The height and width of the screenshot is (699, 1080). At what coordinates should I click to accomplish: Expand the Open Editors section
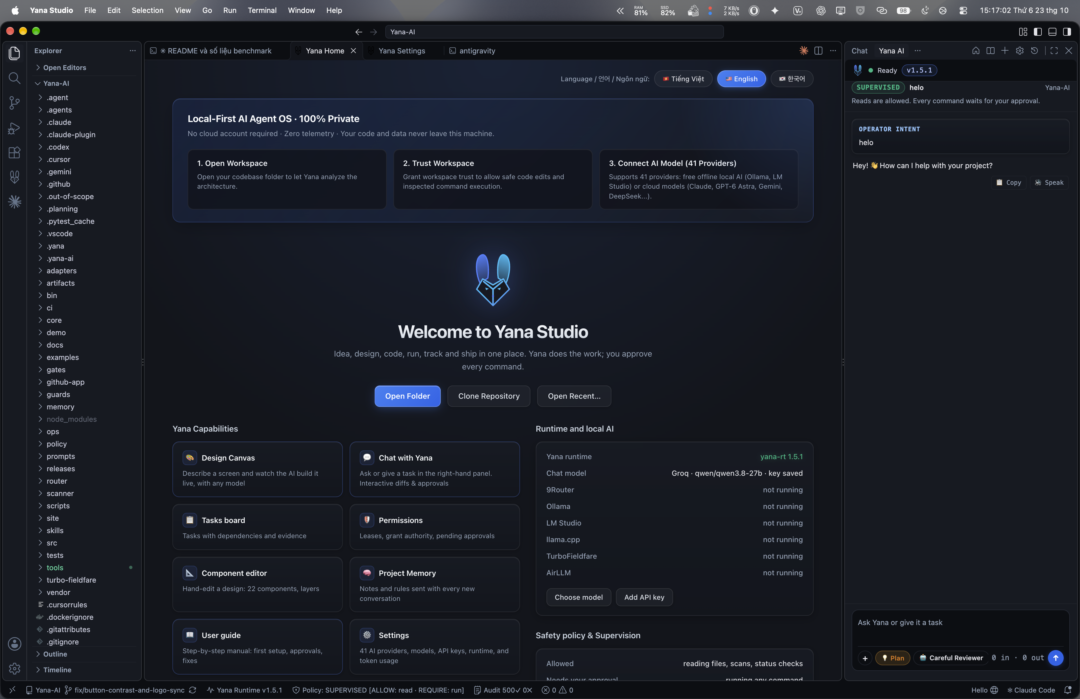point(84,67)
